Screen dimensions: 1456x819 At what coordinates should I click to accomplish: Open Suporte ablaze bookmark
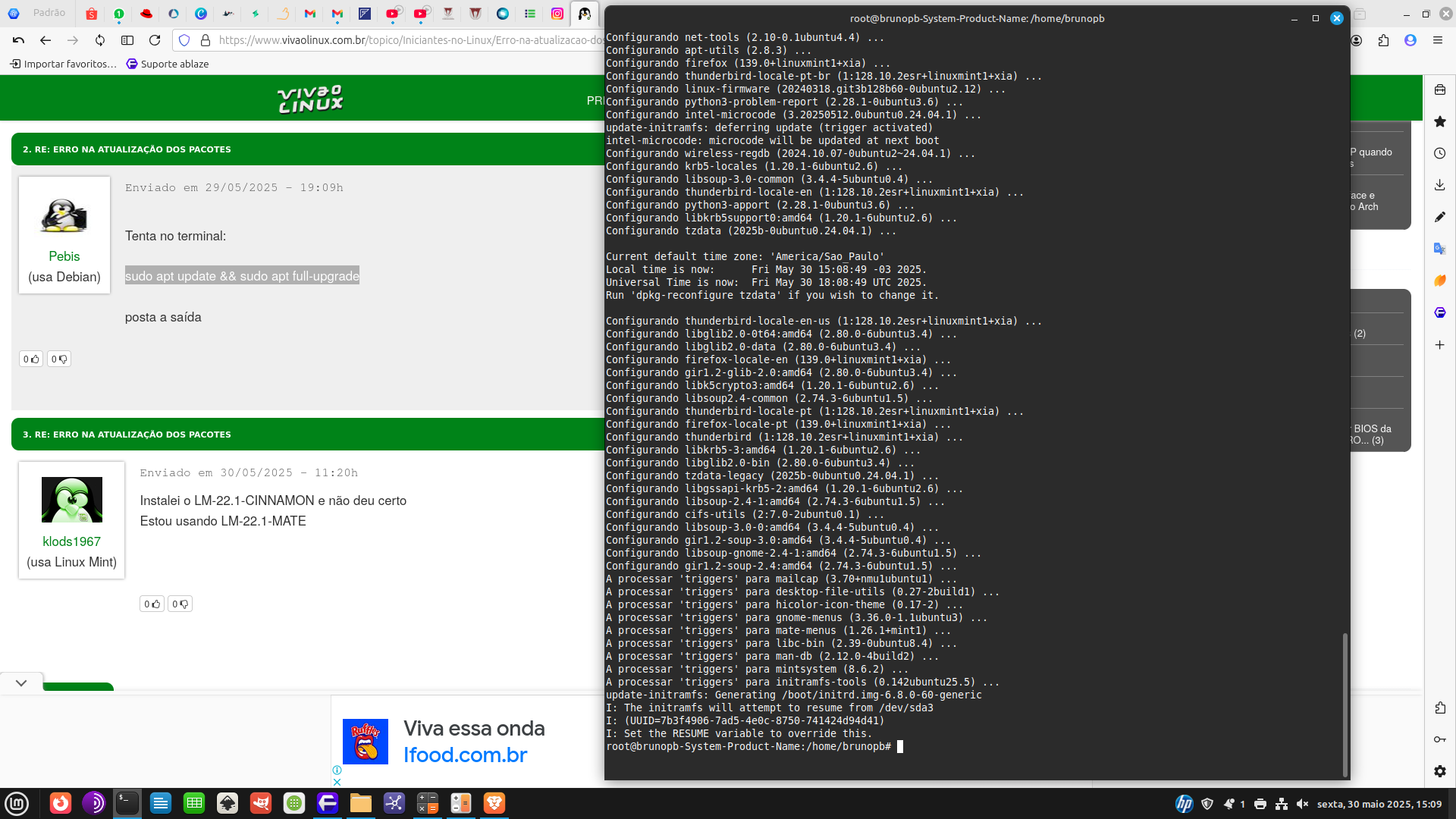[168, 64]
